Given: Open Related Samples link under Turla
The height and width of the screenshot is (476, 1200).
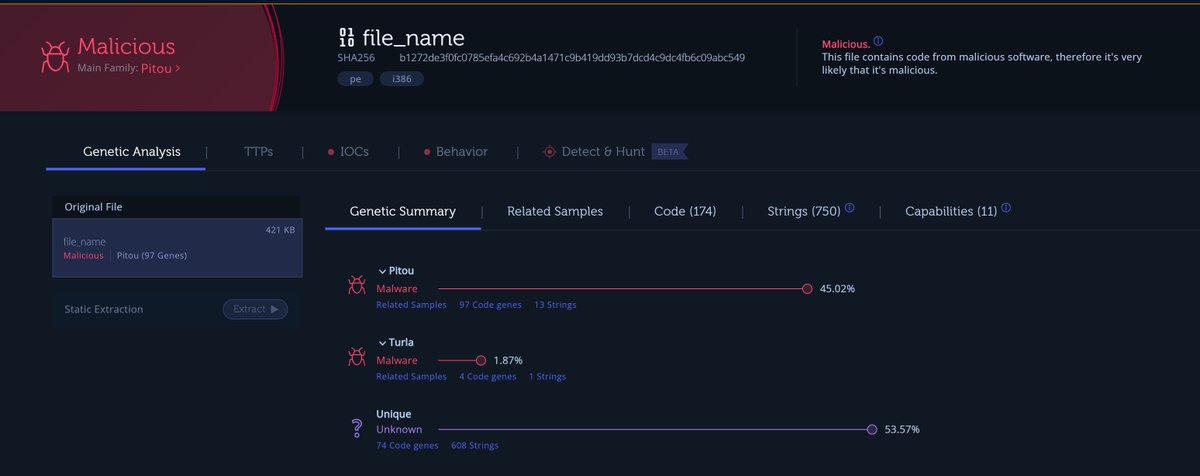Looking at the screenshot, I should [411, 376].
